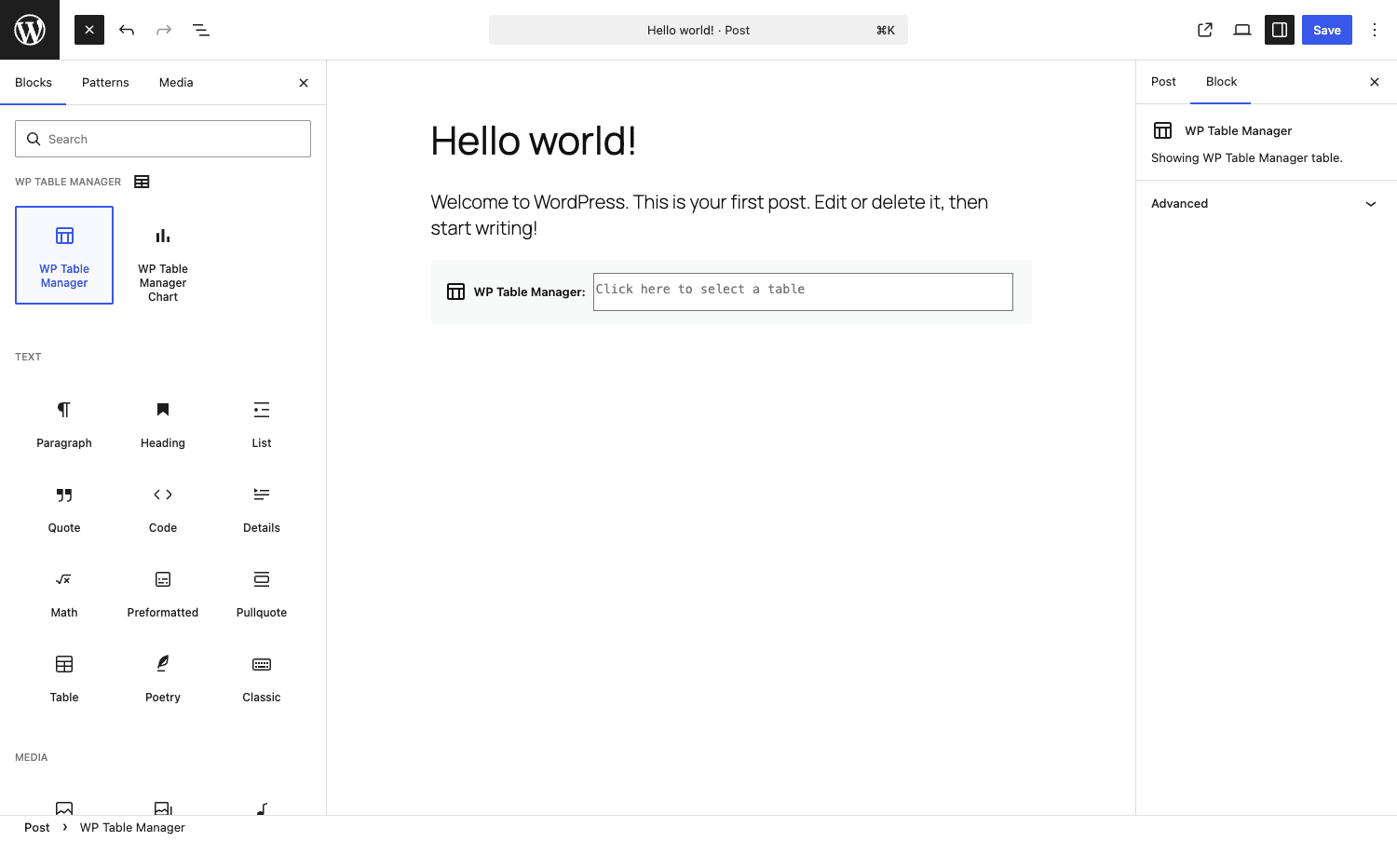Click the WP Table Manager icon in sidebar

[1163, 130]
